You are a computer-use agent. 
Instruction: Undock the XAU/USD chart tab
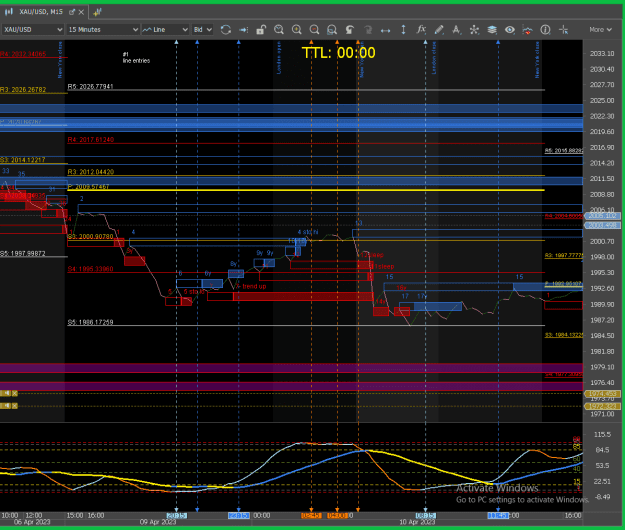point(72,12)
